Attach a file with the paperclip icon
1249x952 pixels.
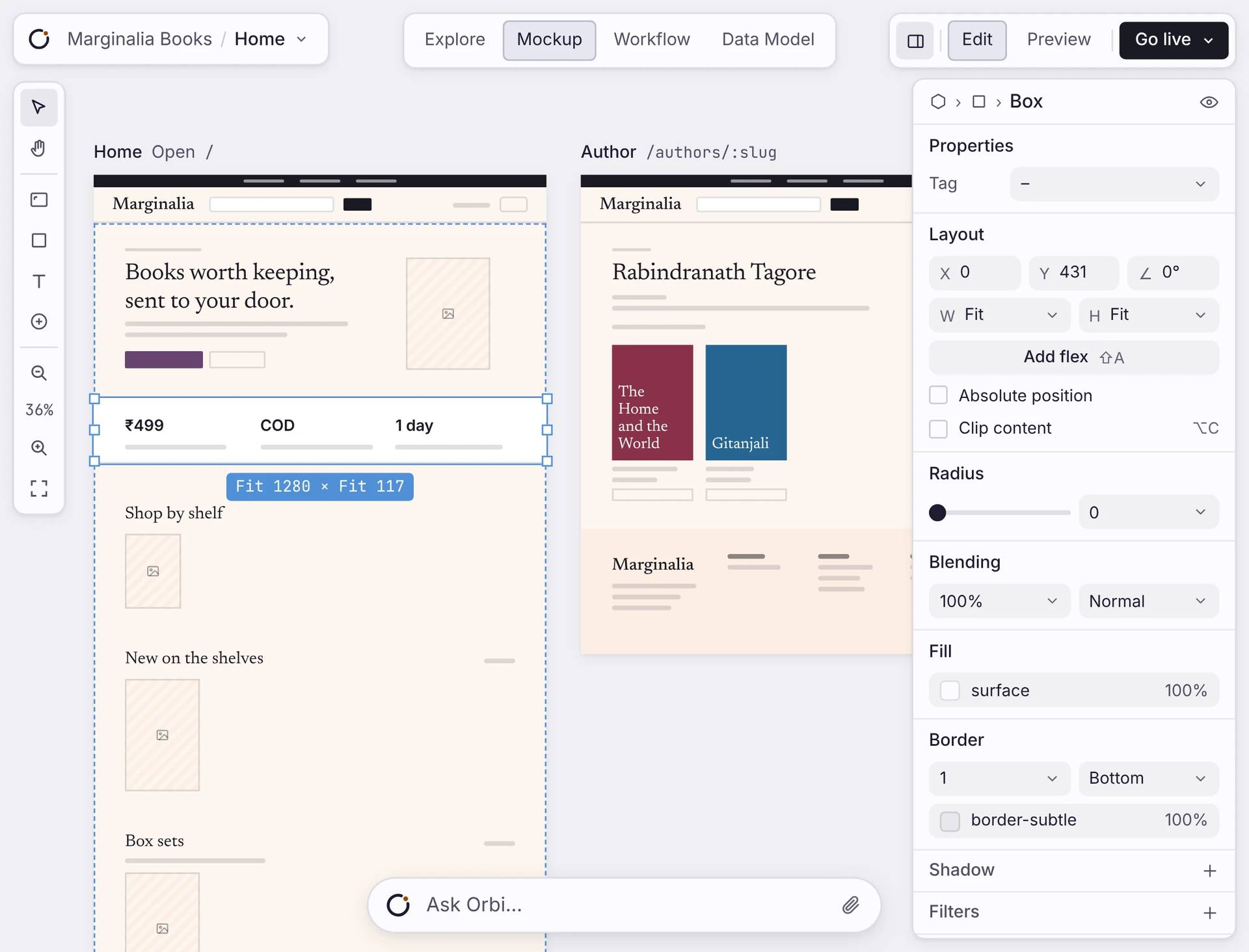(851, 905)
